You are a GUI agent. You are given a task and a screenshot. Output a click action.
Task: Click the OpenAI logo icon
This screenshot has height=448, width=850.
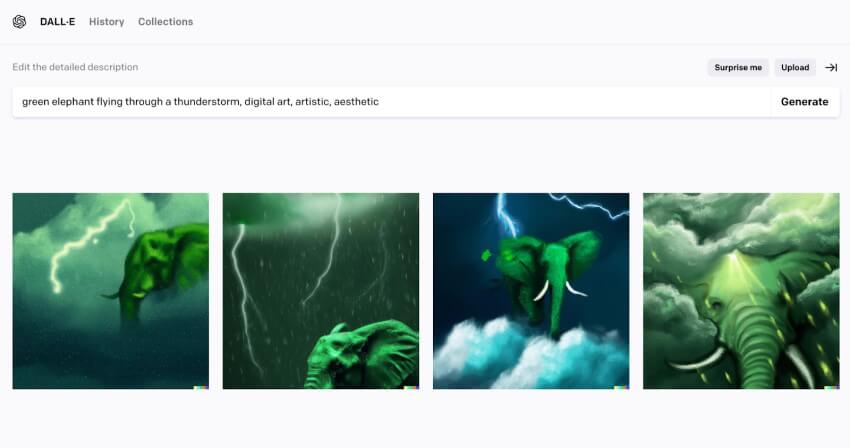tap(20, 22)
